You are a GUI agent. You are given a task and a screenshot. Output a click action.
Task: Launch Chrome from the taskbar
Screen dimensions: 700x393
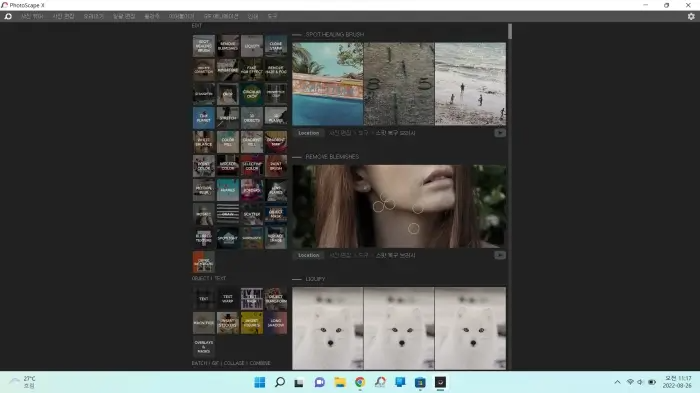click(360, 382)
